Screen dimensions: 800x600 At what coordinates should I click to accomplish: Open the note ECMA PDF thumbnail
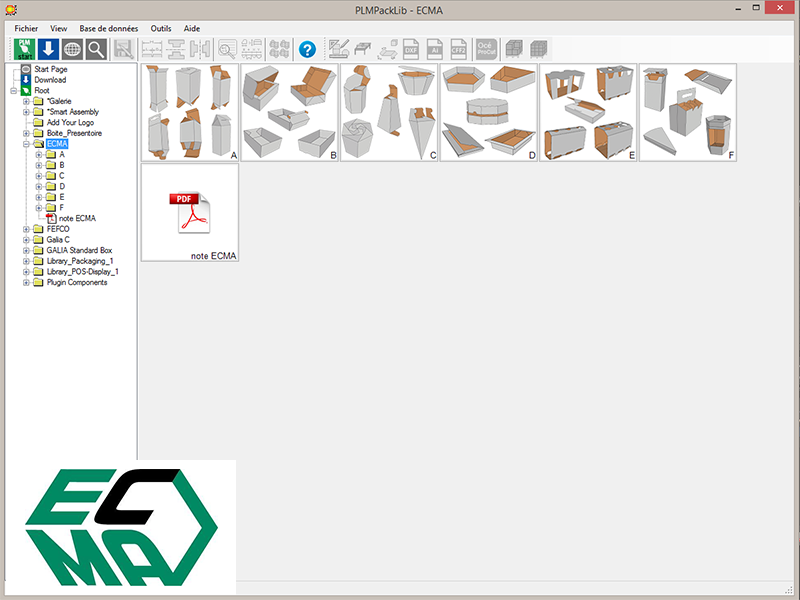coord(190,212)
